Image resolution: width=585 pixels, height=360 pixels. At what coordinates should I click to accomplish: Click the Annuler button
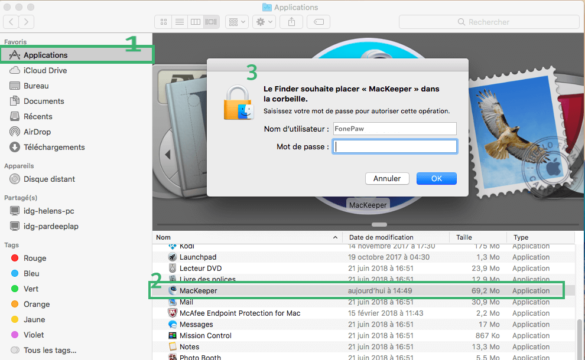click(x=387, y=178)
